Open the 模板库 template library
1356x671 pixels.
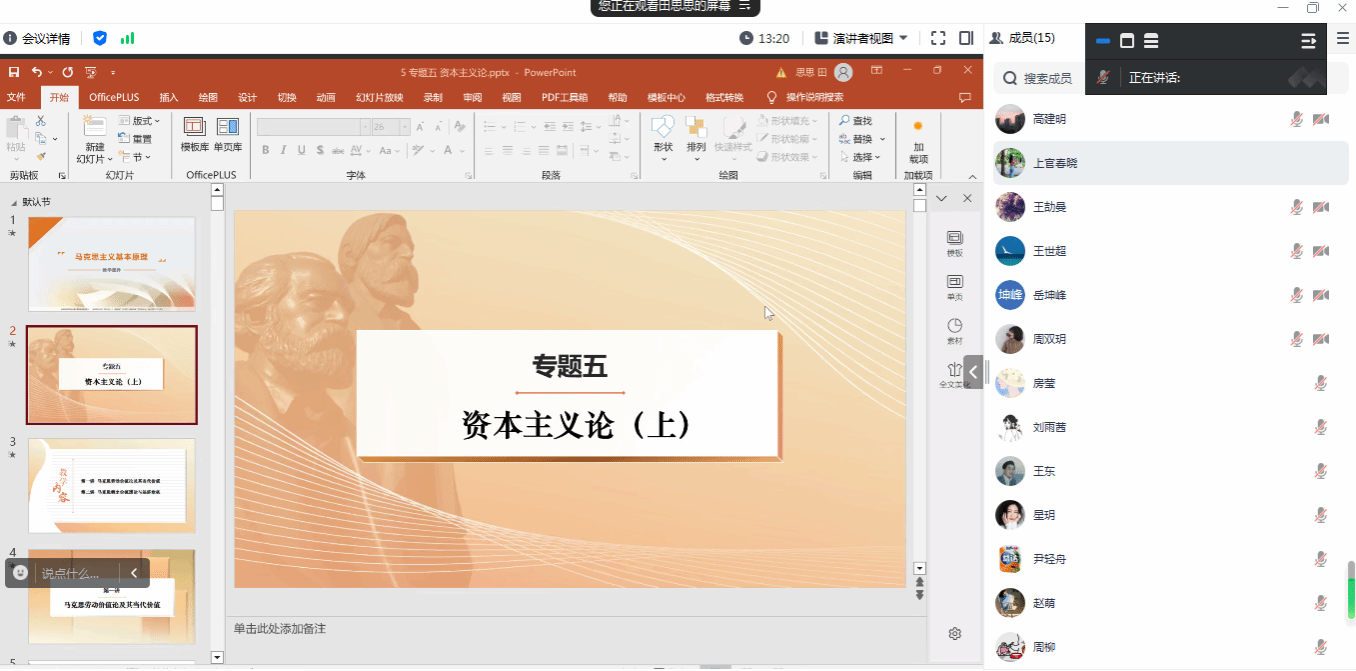tap(194, 133)
